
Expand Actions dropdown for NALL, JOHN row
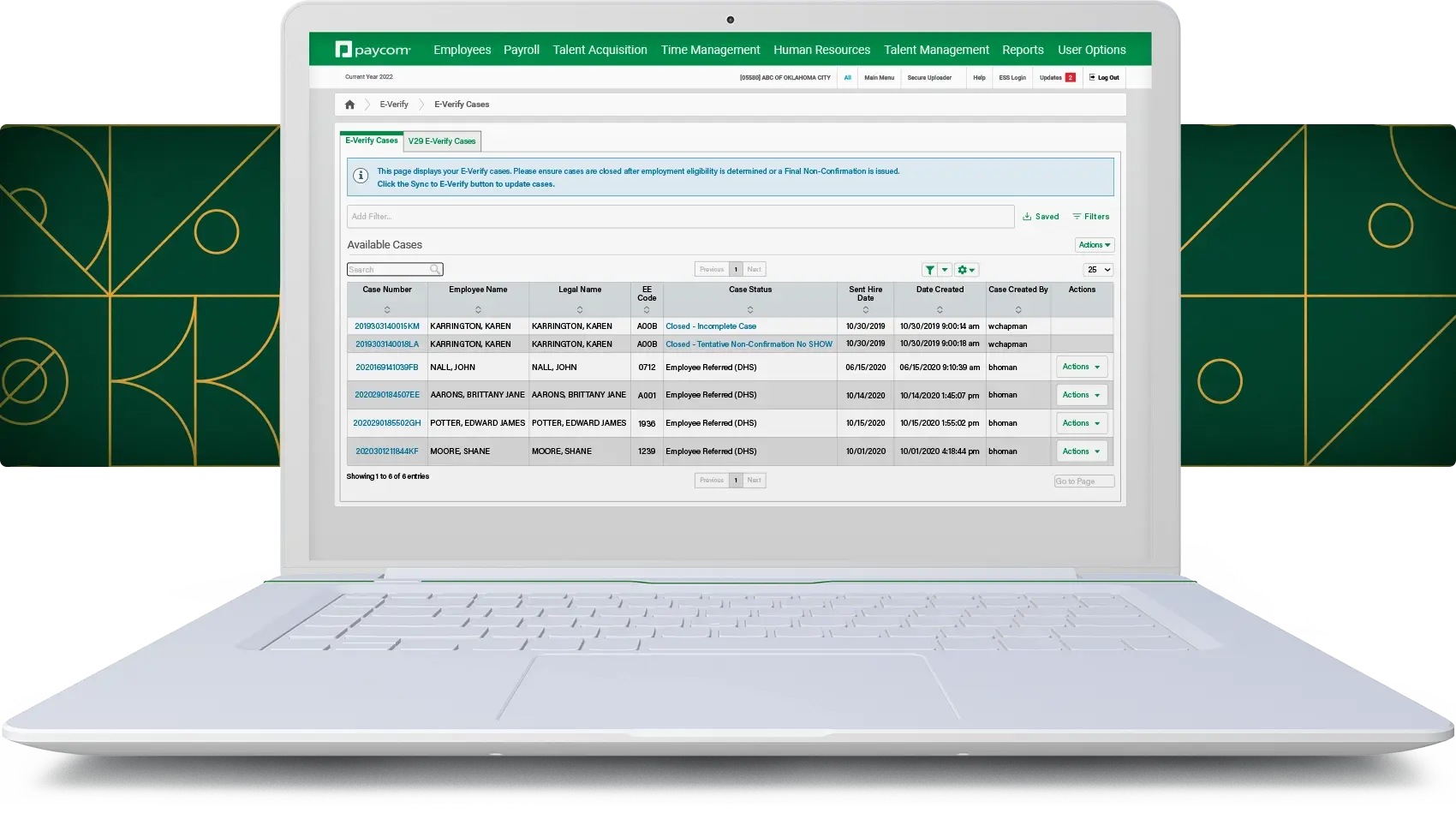click(1081, 367)
